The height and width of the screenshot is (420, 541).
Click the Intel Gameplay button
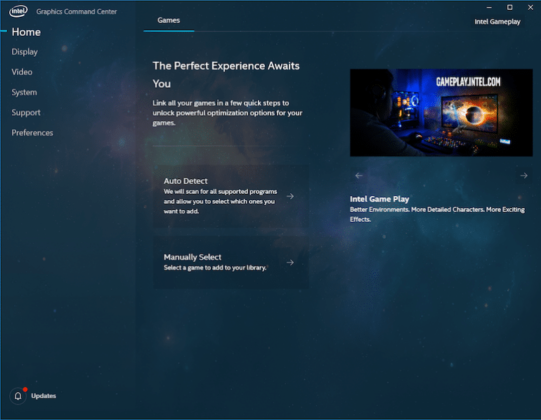(x=497, y=22)
